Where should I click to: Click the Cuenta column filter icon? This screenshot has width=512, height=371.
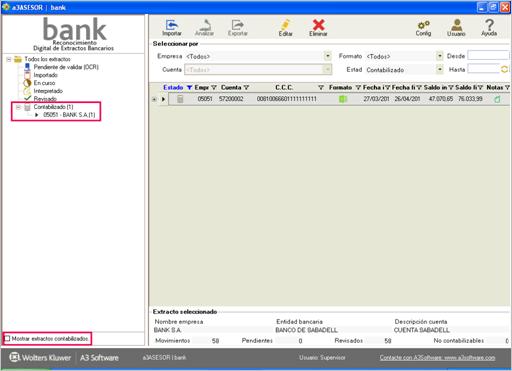[x=246, y=87]
